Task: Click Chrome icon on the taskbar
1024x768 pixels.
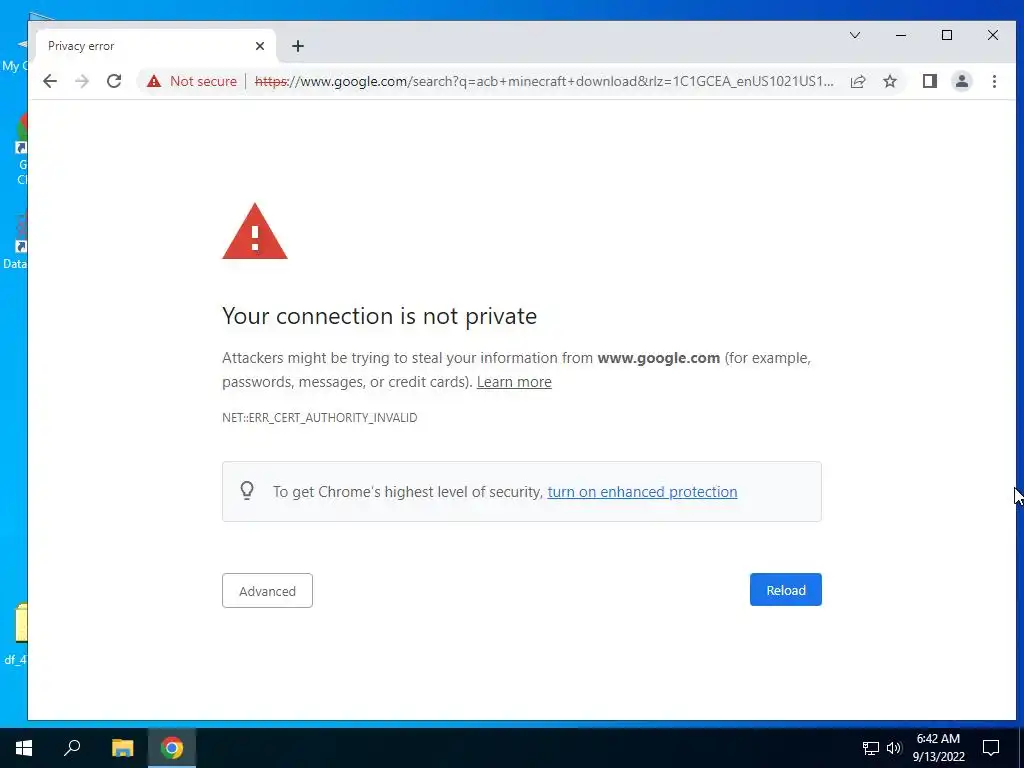Action: (x=172, y=748)
